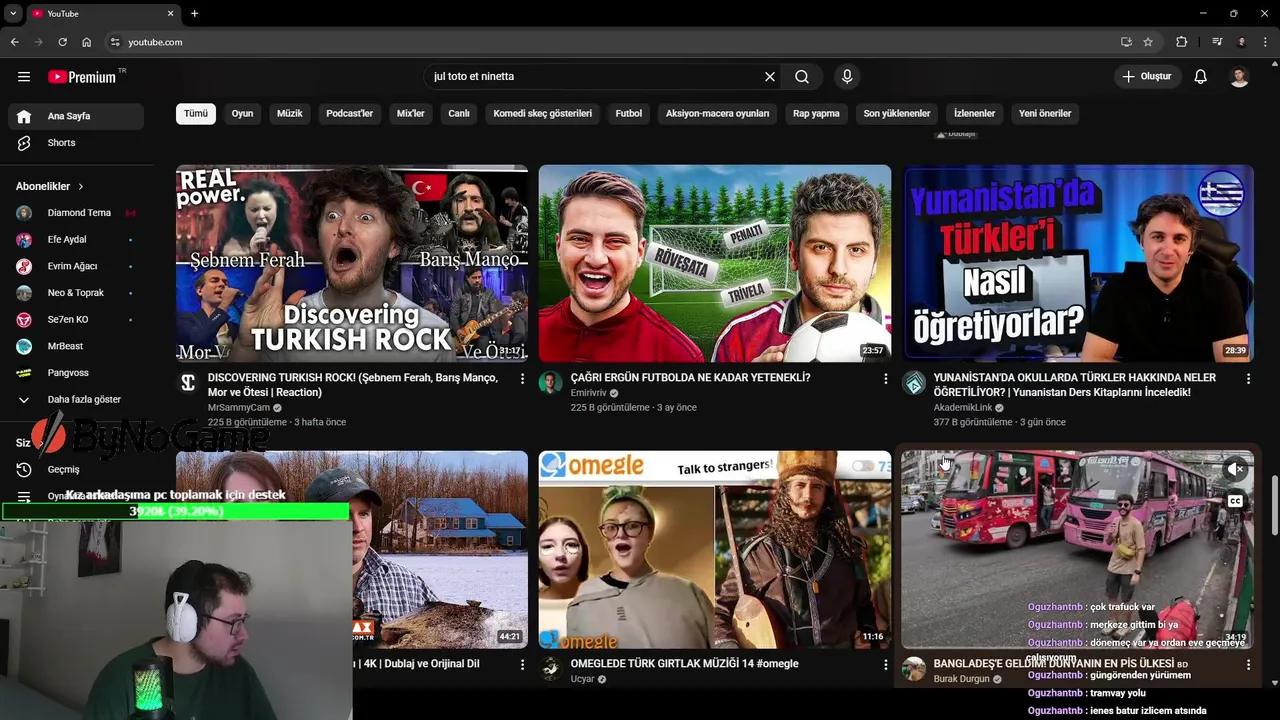The width and height of the screenshot is (1280, 720).
Task: Open options for Bangladeş'e Geldim video
Action: [x=1248, y=665]
